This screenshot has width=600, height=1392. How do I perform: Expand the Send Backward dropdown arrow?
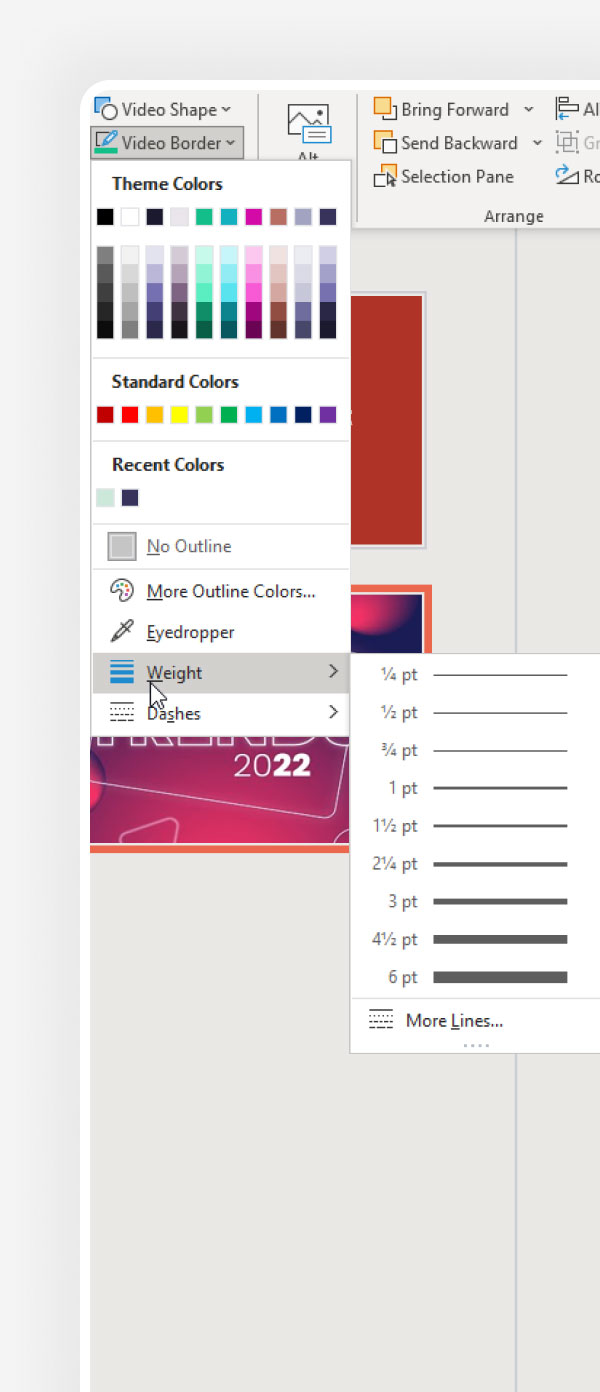point(537,143)
